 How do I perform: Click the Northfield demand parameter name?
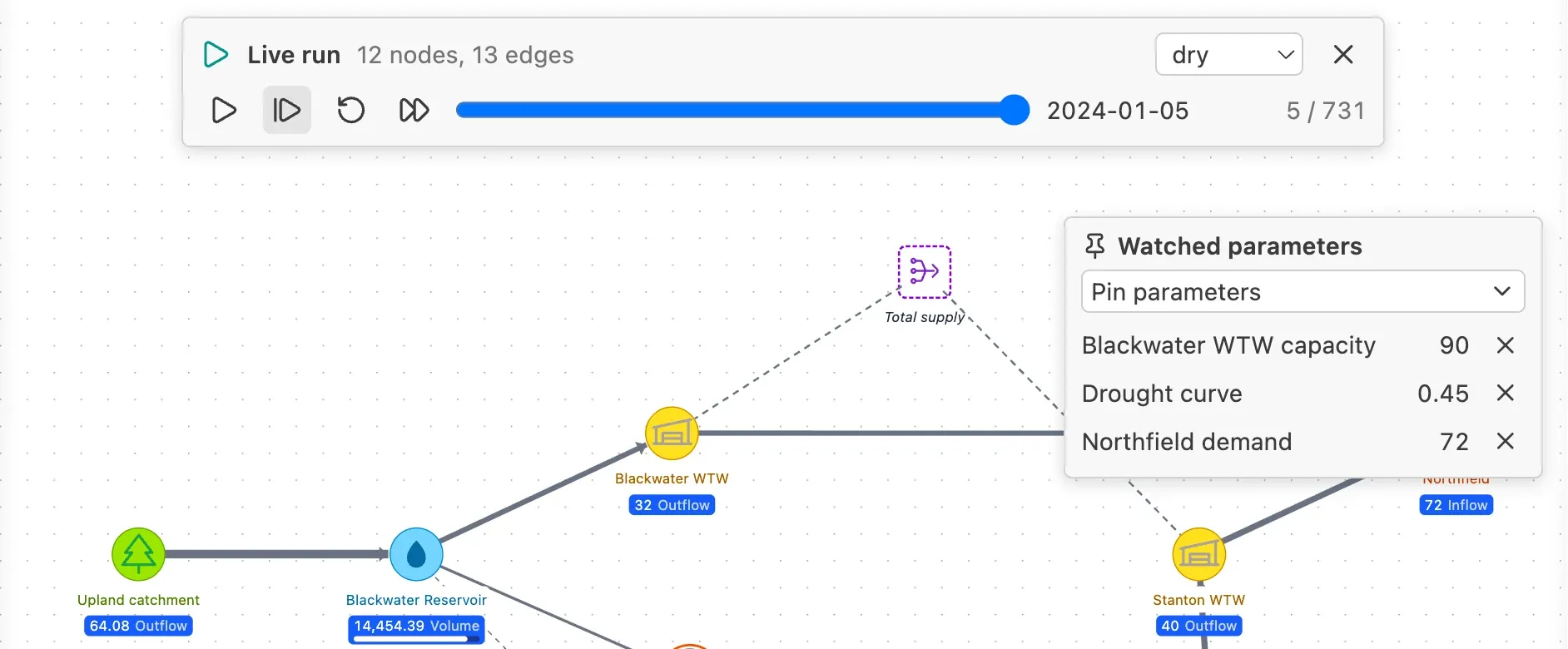pyautogui.click(x=1187, y=442)
